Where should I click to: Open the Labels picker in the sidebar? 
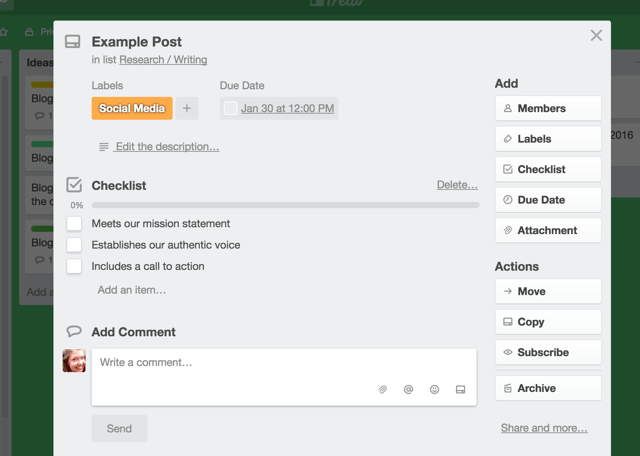(547, 139)
